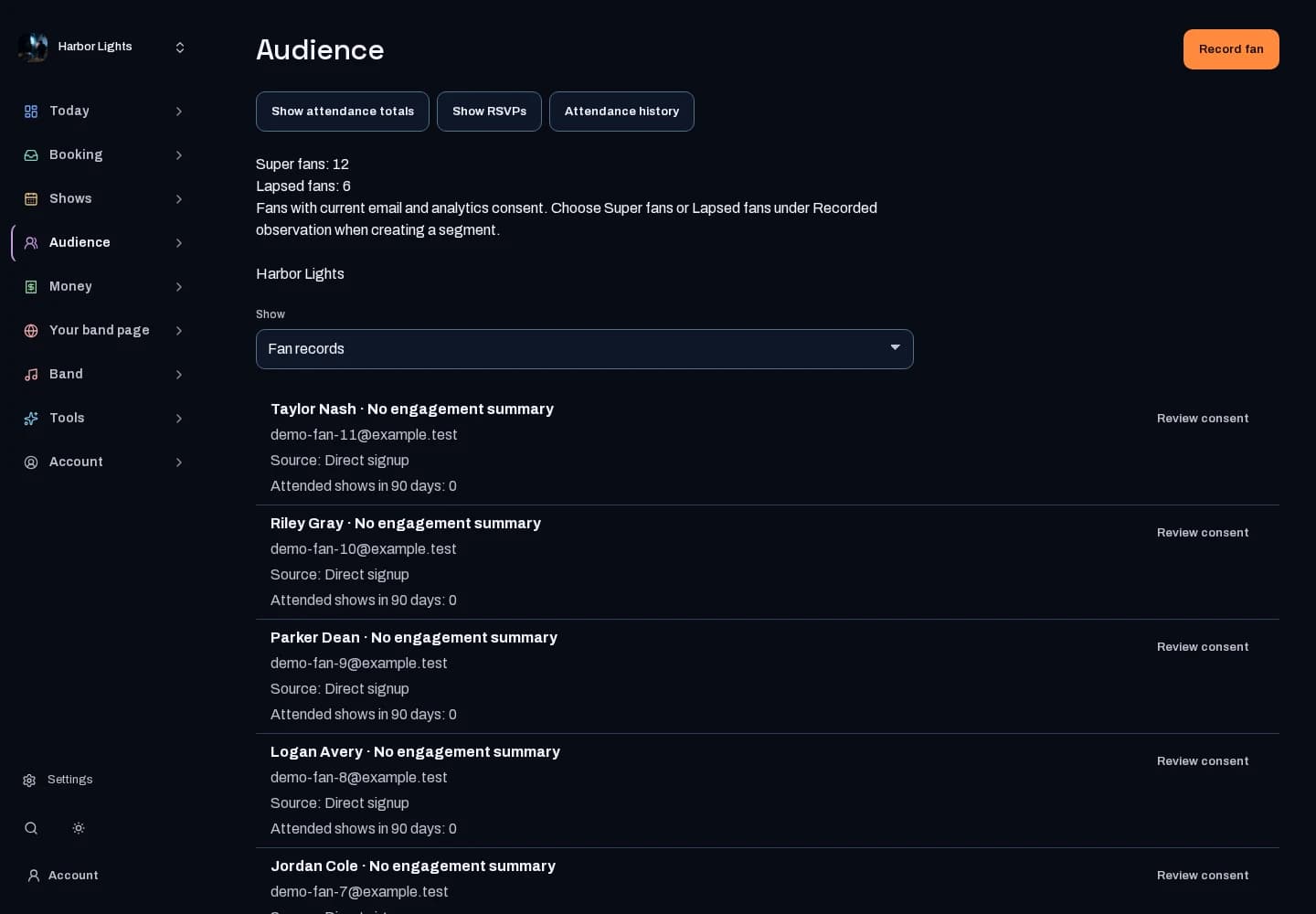Open Attendance history
1316x914 pixels.
click(621, 112)
